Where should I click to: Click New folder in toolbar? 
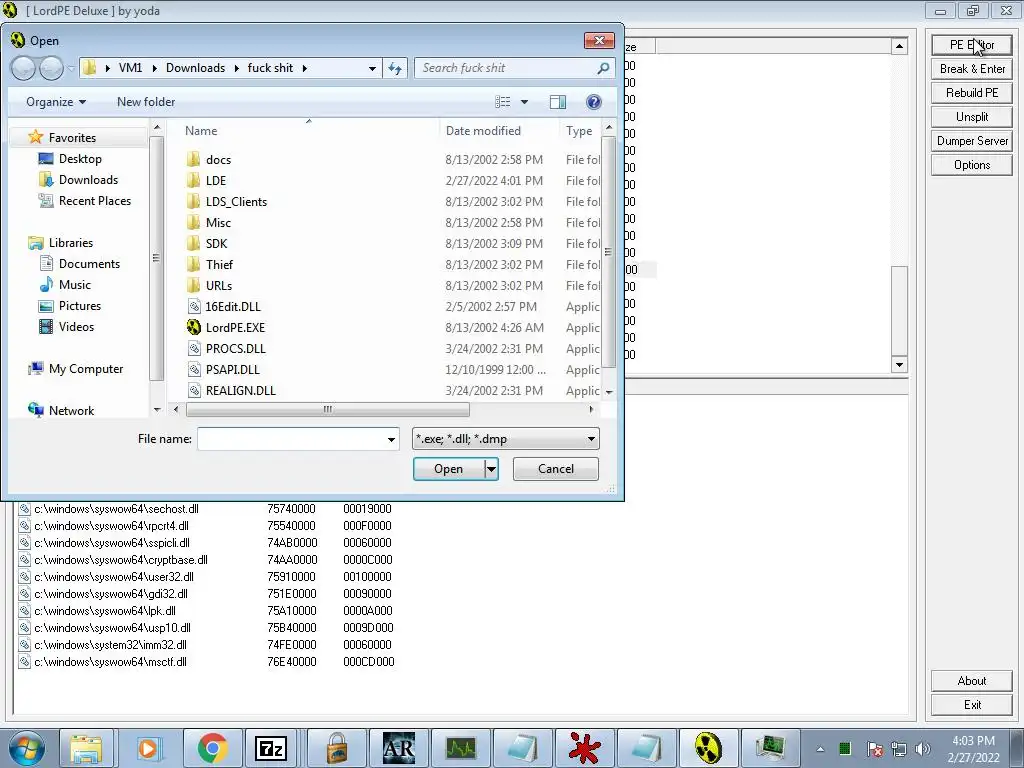[x=146, y=102]
